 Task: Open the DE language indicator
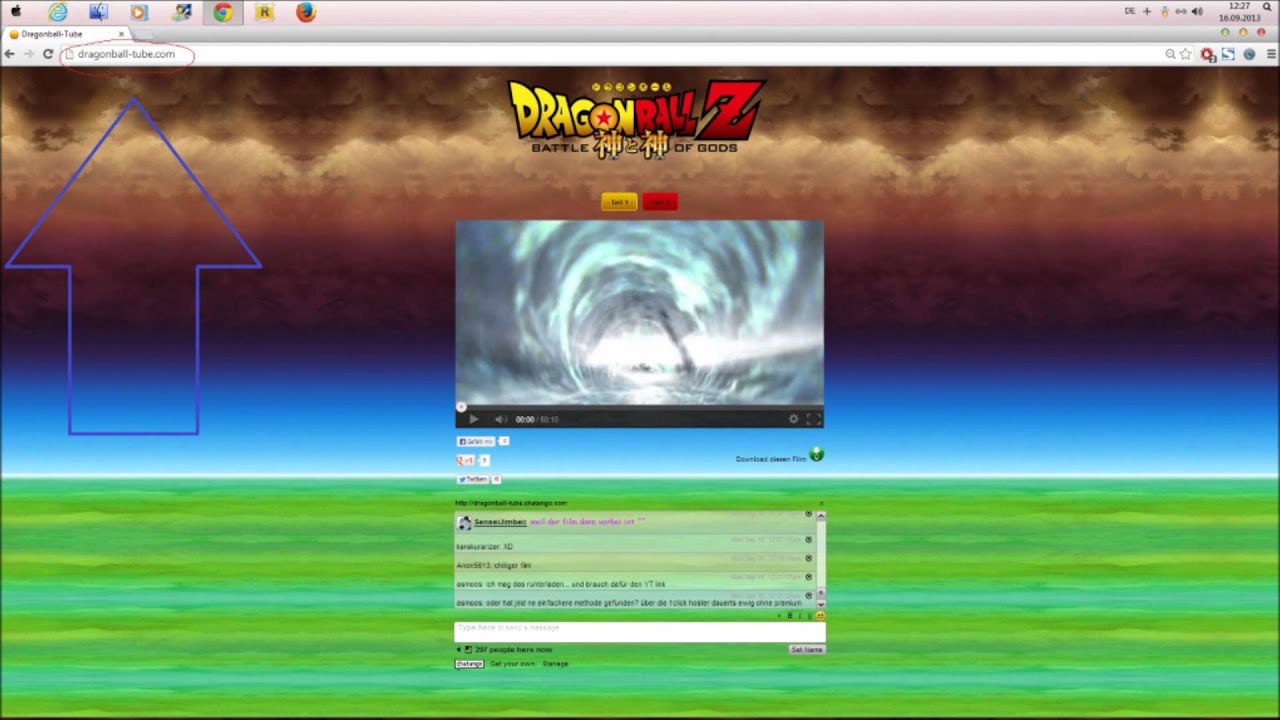coord(1130,11)
